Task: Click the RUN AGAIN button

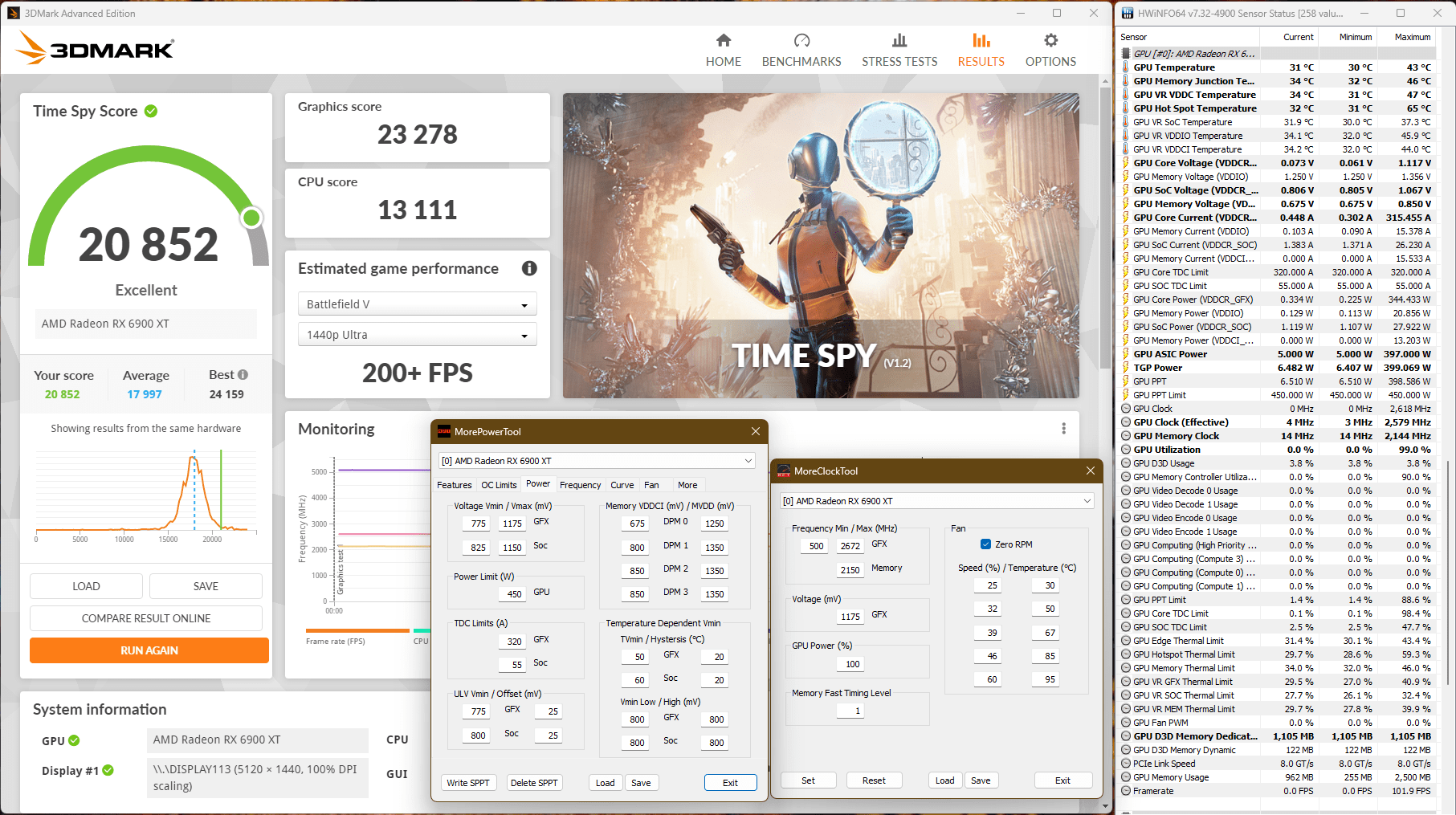Action: [149, 650]
